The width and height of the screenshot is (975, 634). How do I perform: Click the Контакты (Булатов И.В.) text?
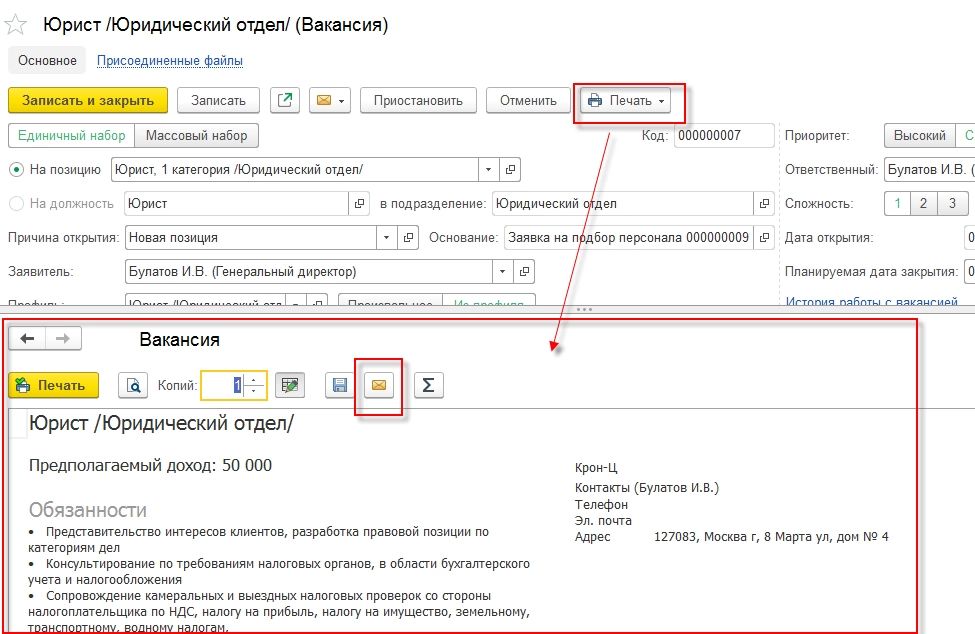pos(647,488)
